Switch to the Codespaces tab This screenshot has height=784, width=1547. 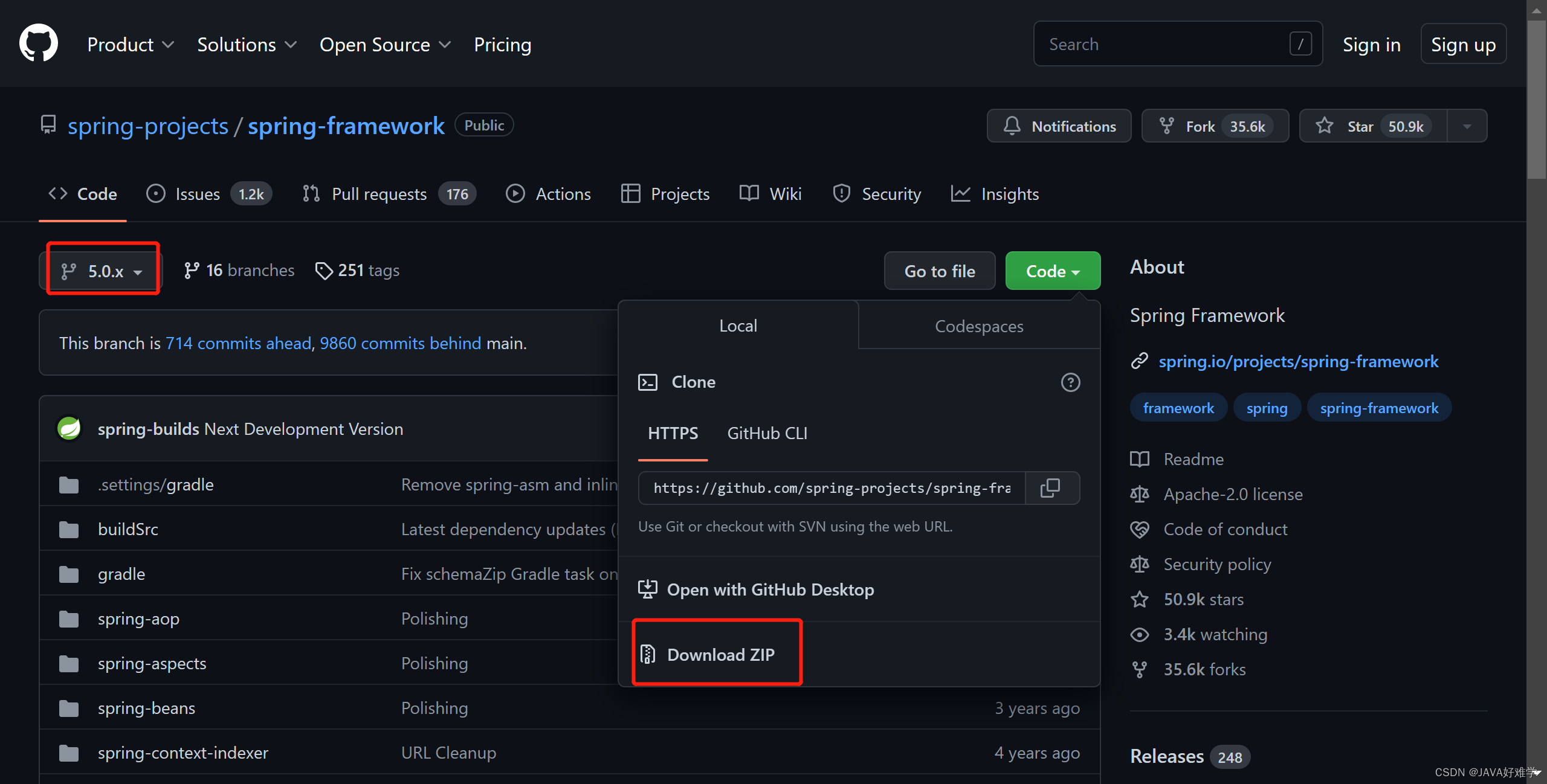pos(979,326)
